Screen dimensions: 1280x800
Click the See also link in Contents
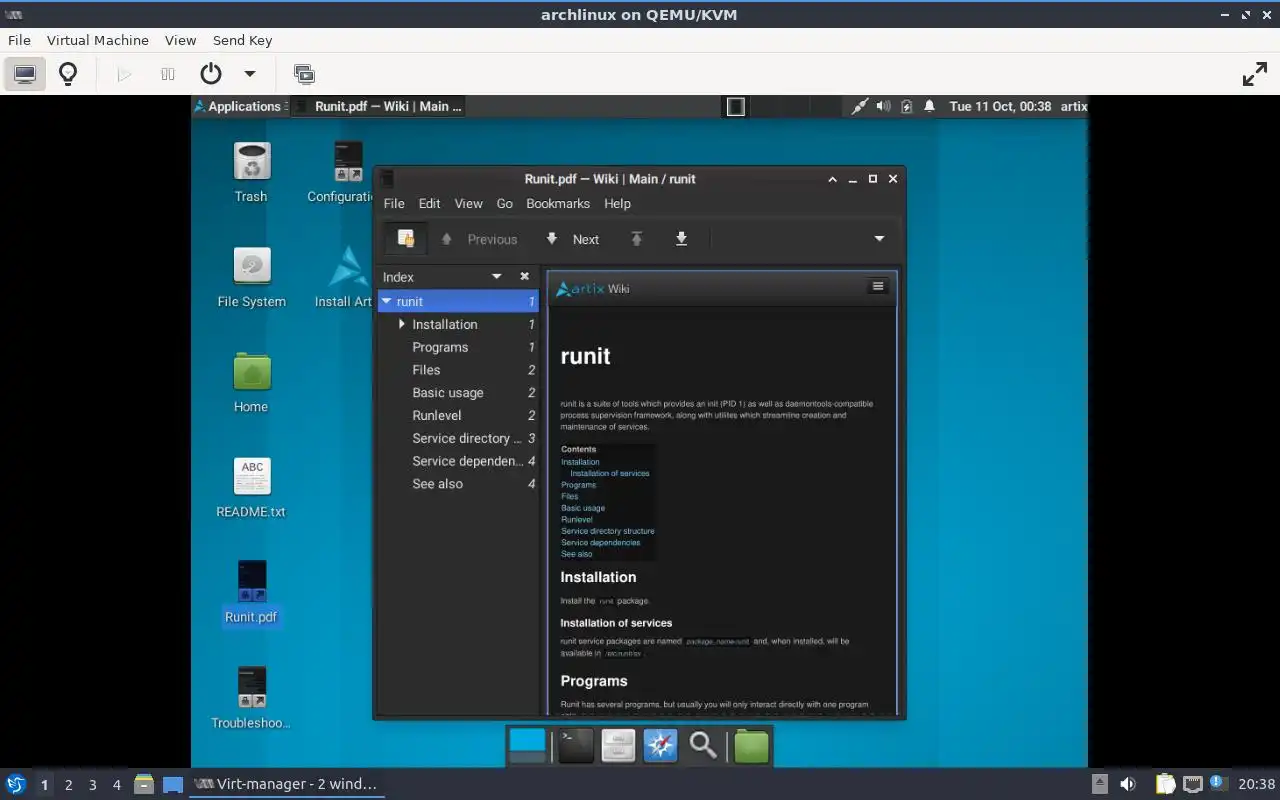tap(577, 554)
